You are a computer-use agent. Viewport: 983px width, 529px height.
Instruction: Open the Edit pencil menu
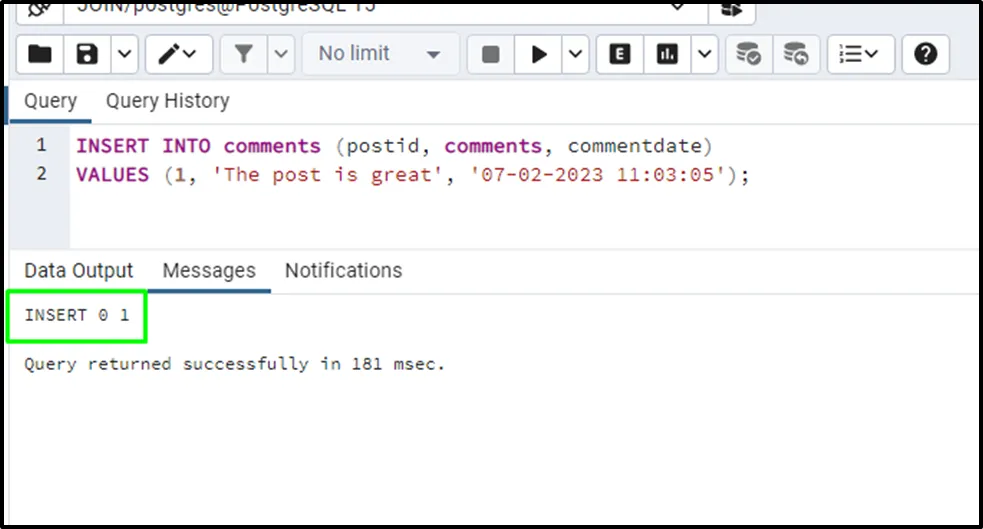pos(178,54)
